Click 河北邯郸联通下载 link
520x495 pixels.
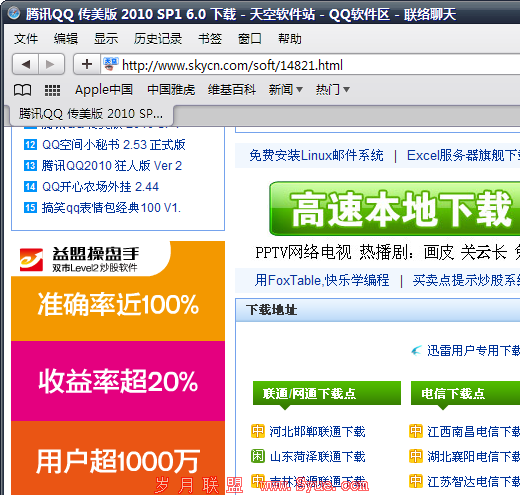(x=318, y=431)
